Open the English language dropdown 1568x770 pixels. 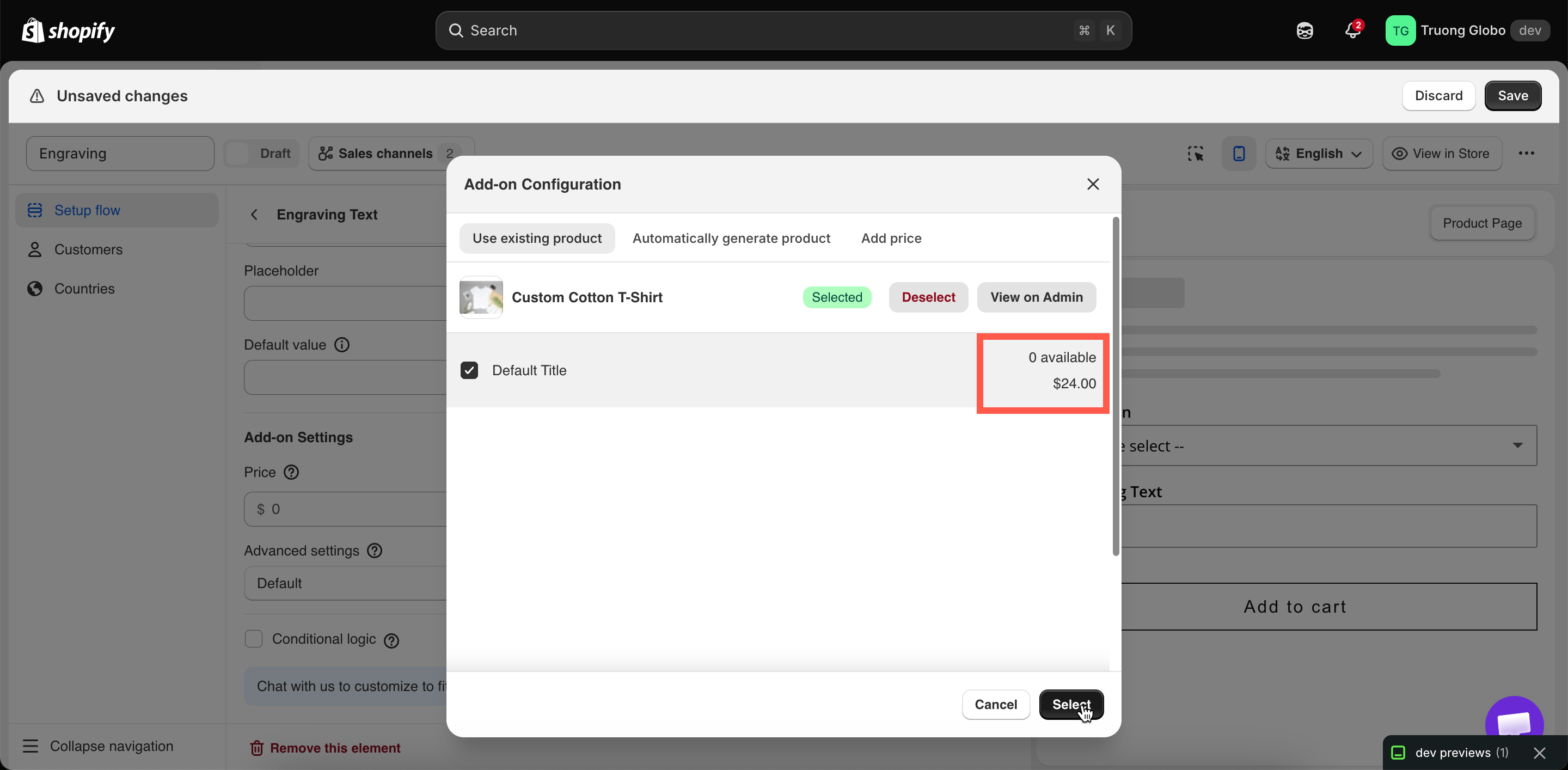tap(1319, 154)
